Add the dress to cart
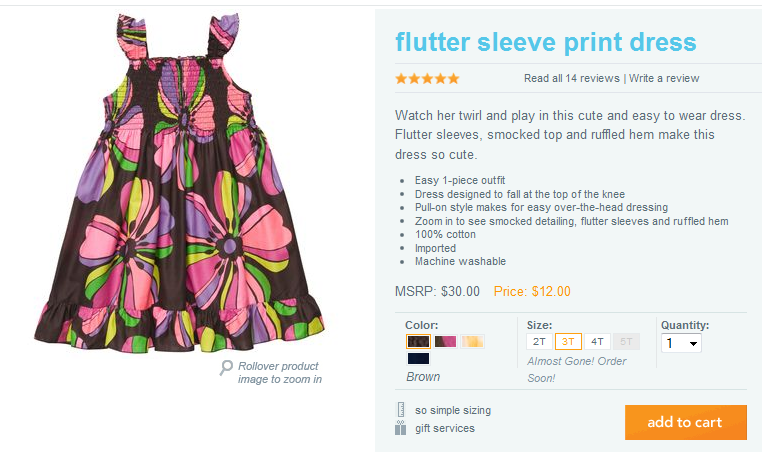This screenshot has height=452, width=762. 685,422
